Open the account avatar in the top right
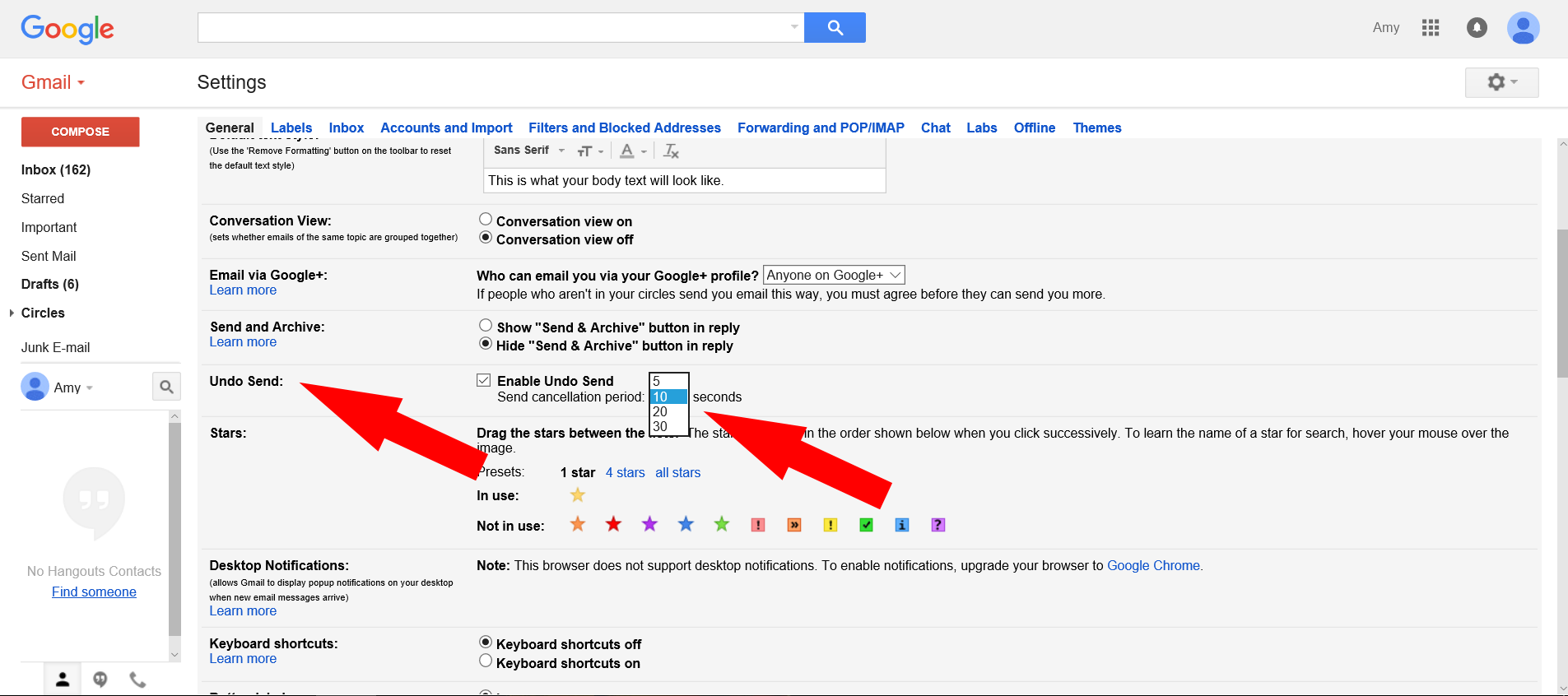 pyautogui.click(x=1524, y=28)
